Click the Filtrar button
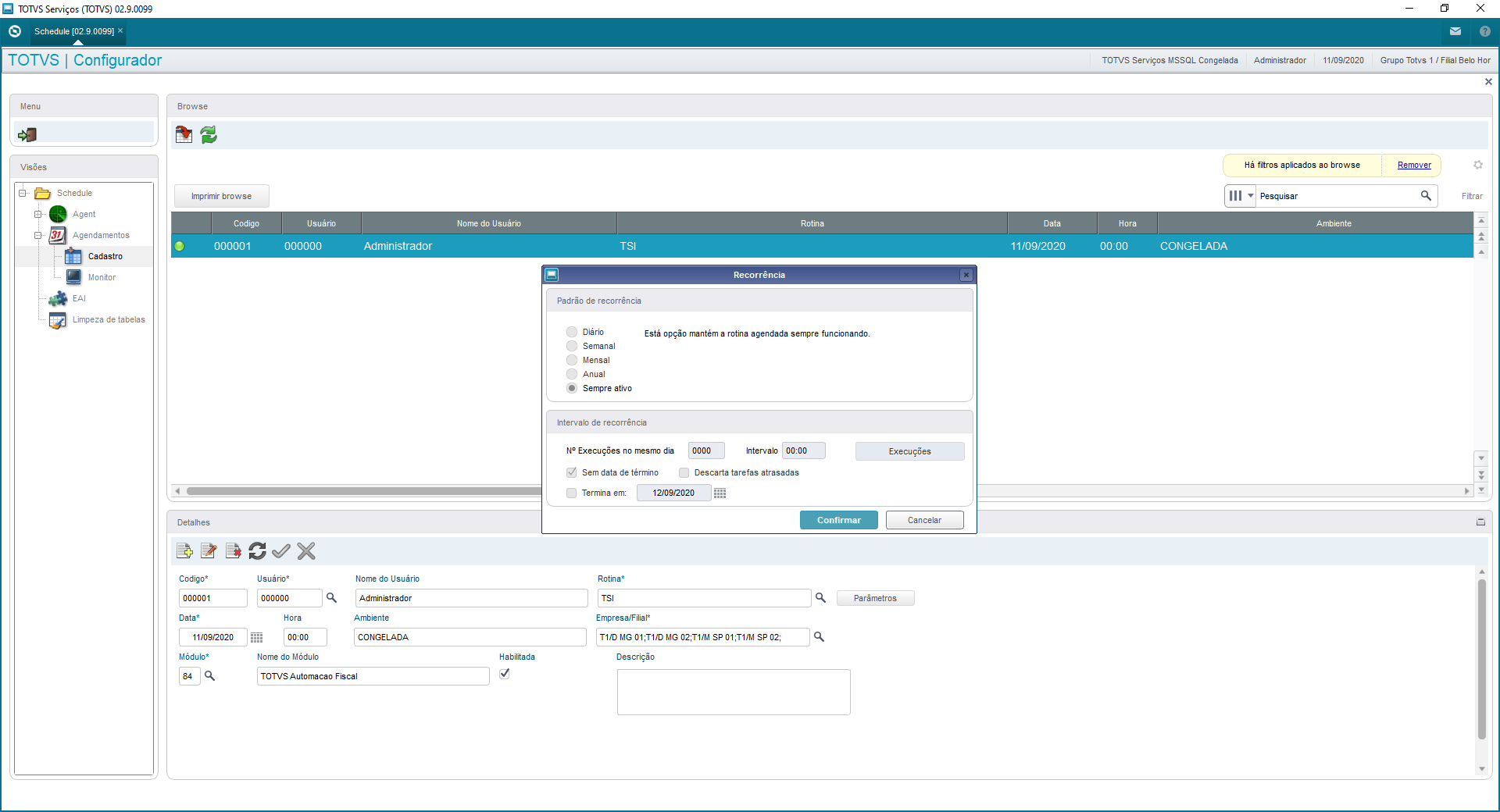Image resolution: width=1500 pixels, height=812 pixels. tap(1472, 196)
